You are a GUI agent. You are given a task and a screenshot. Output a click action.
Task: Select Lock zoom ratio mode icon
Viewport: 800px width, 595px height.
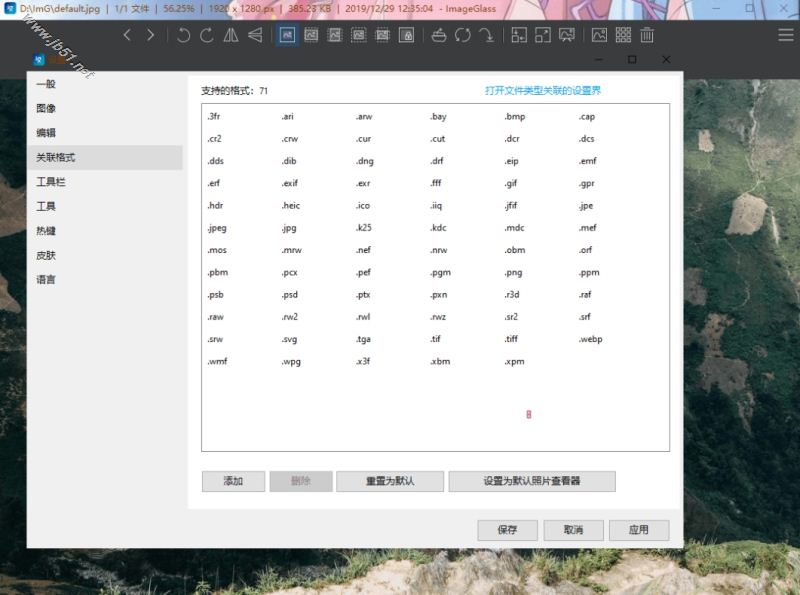[x=311, y=35]
